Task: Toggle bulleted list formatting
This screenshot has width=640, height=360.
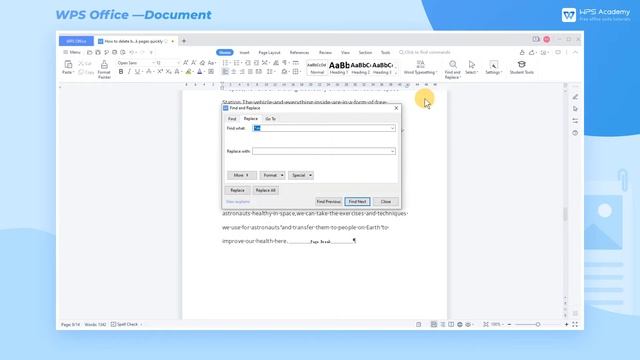Action: tap(225, 63)
